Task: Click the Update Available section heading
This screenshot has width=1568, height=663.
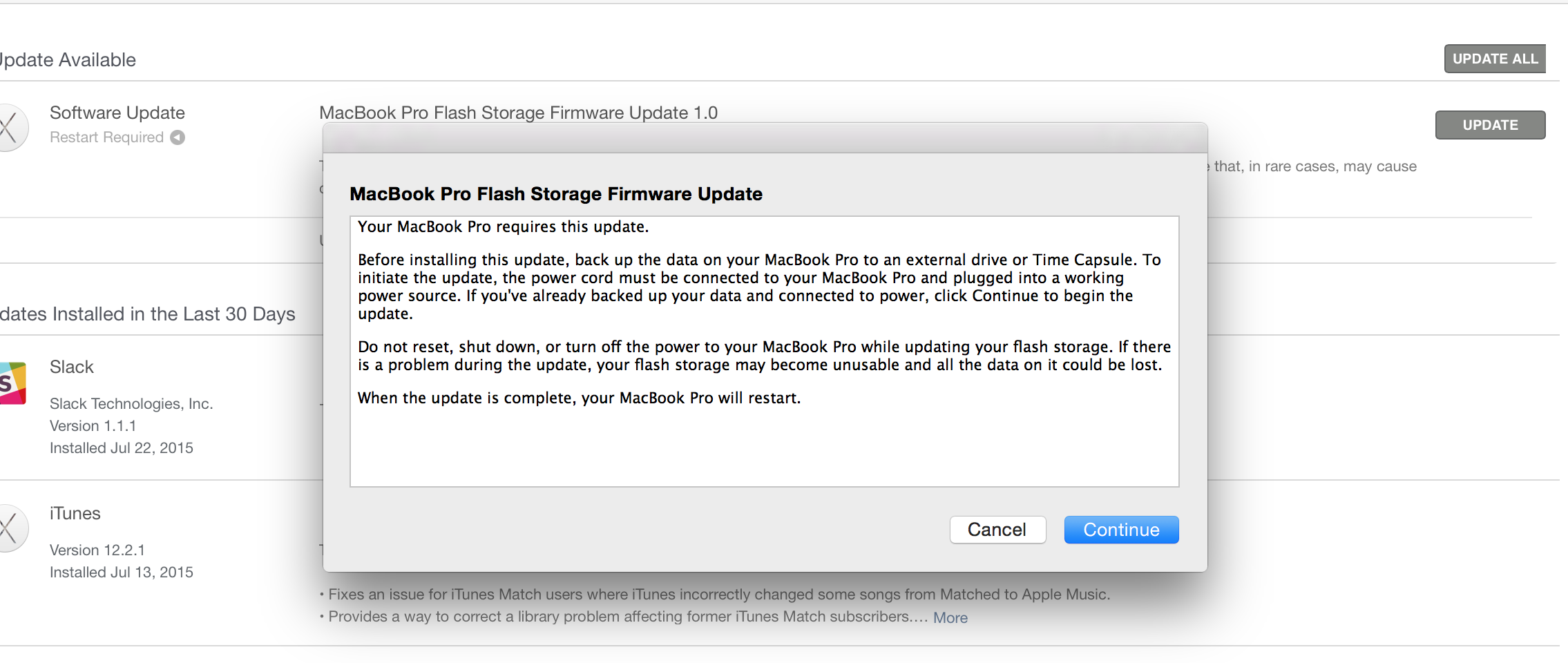Action: coord(68,60)
